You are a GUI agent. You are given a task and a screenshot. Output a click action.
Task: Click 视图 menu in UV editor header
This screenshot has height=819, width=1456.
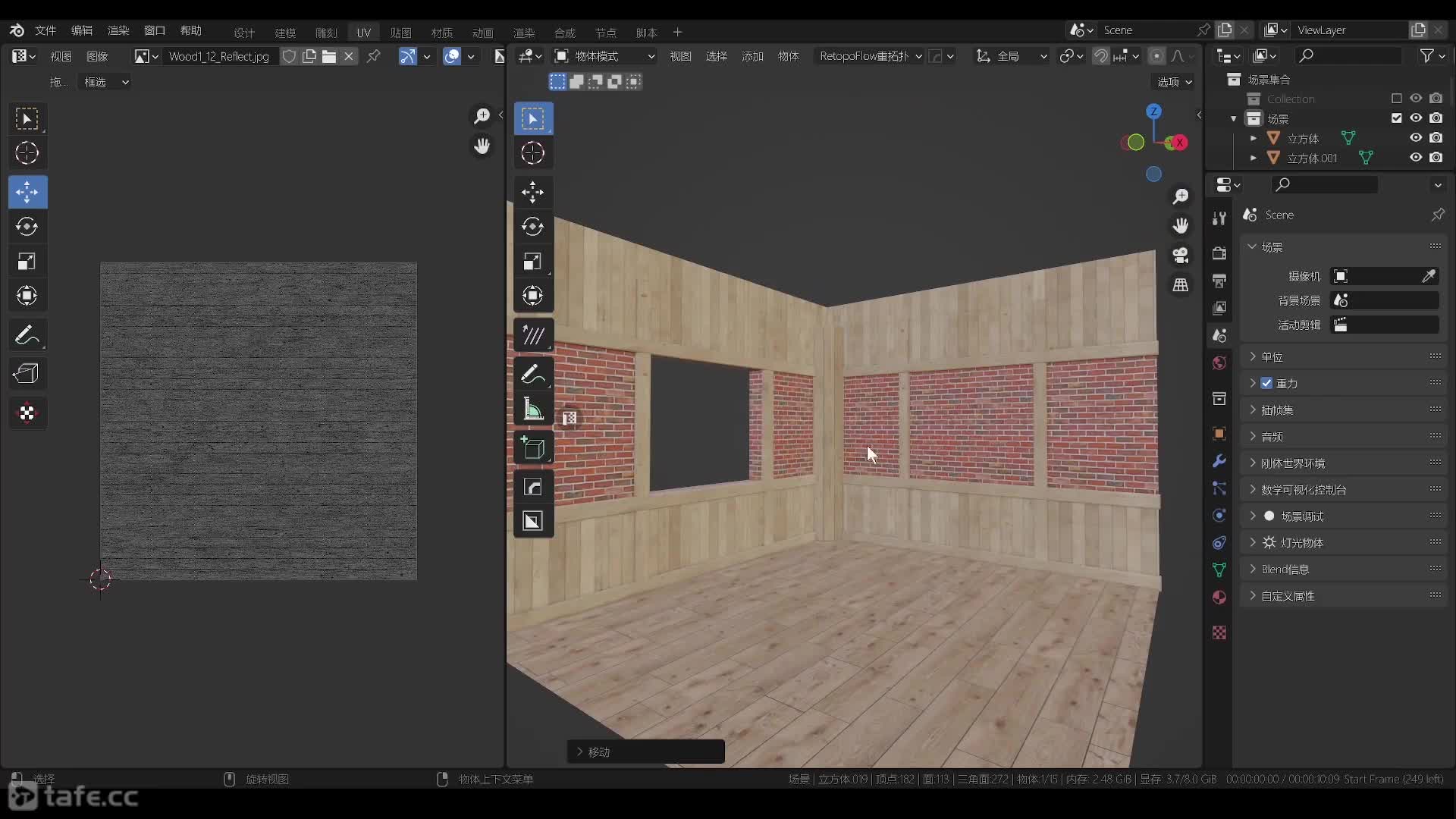click(61, 56)
